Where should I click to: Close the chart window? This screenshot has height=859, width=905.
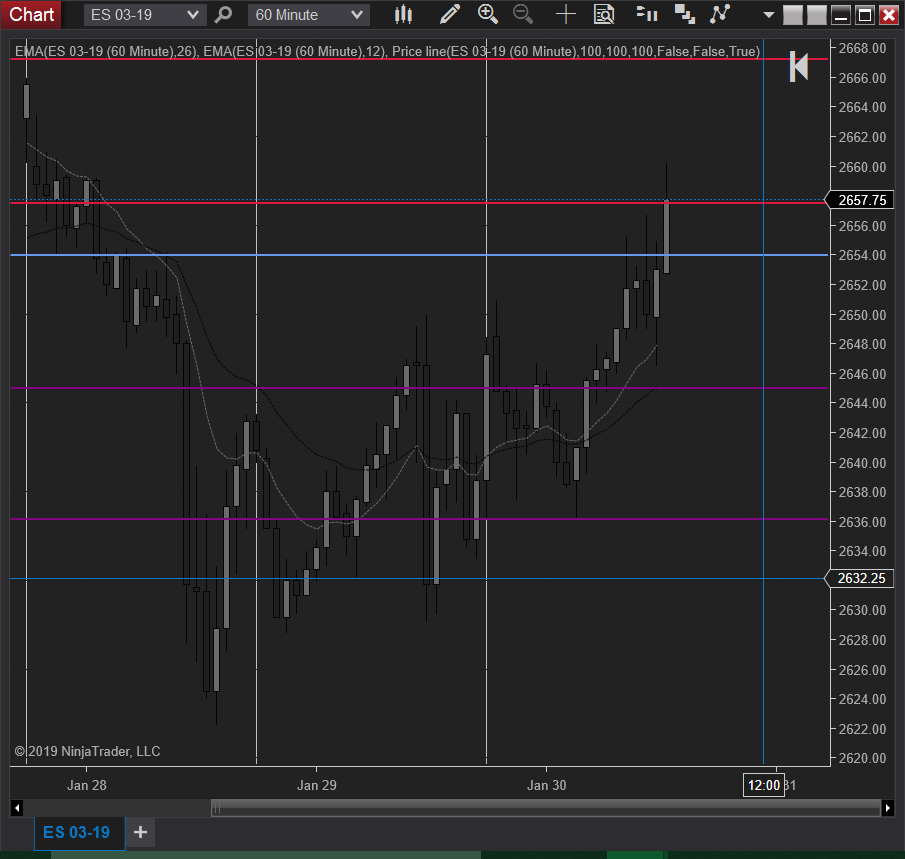coord(889,15)
